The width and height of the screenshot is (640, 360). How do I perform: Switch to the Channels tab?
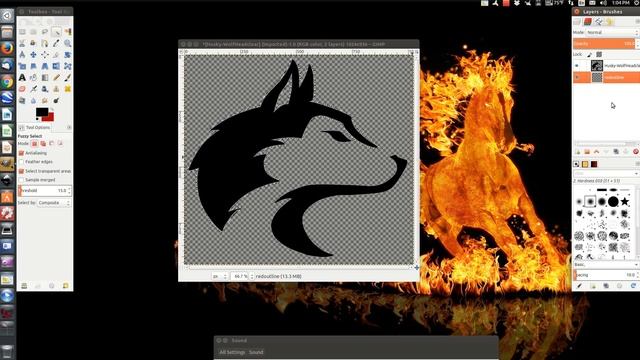click(x=588, y=22)
